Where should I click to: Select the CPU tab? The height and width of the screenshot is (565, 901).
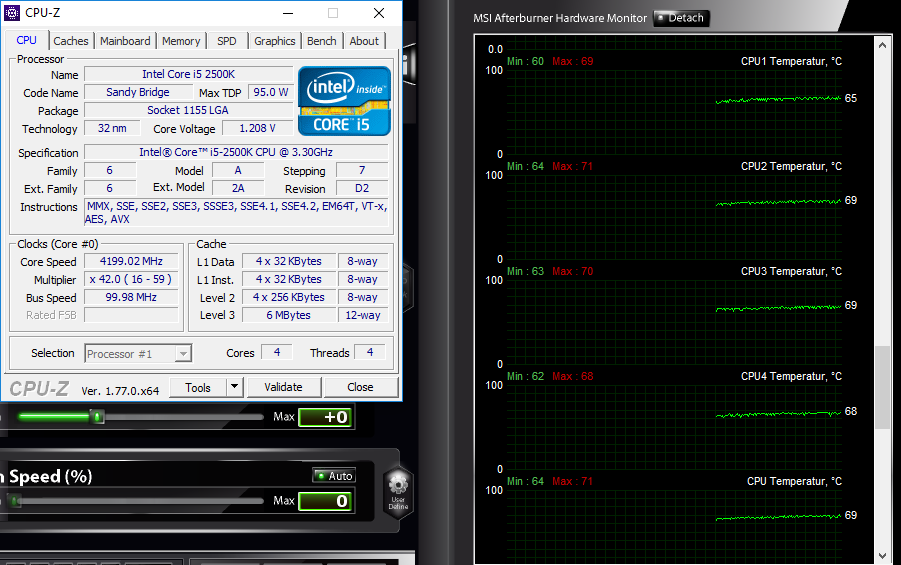(x=26, y=40)
